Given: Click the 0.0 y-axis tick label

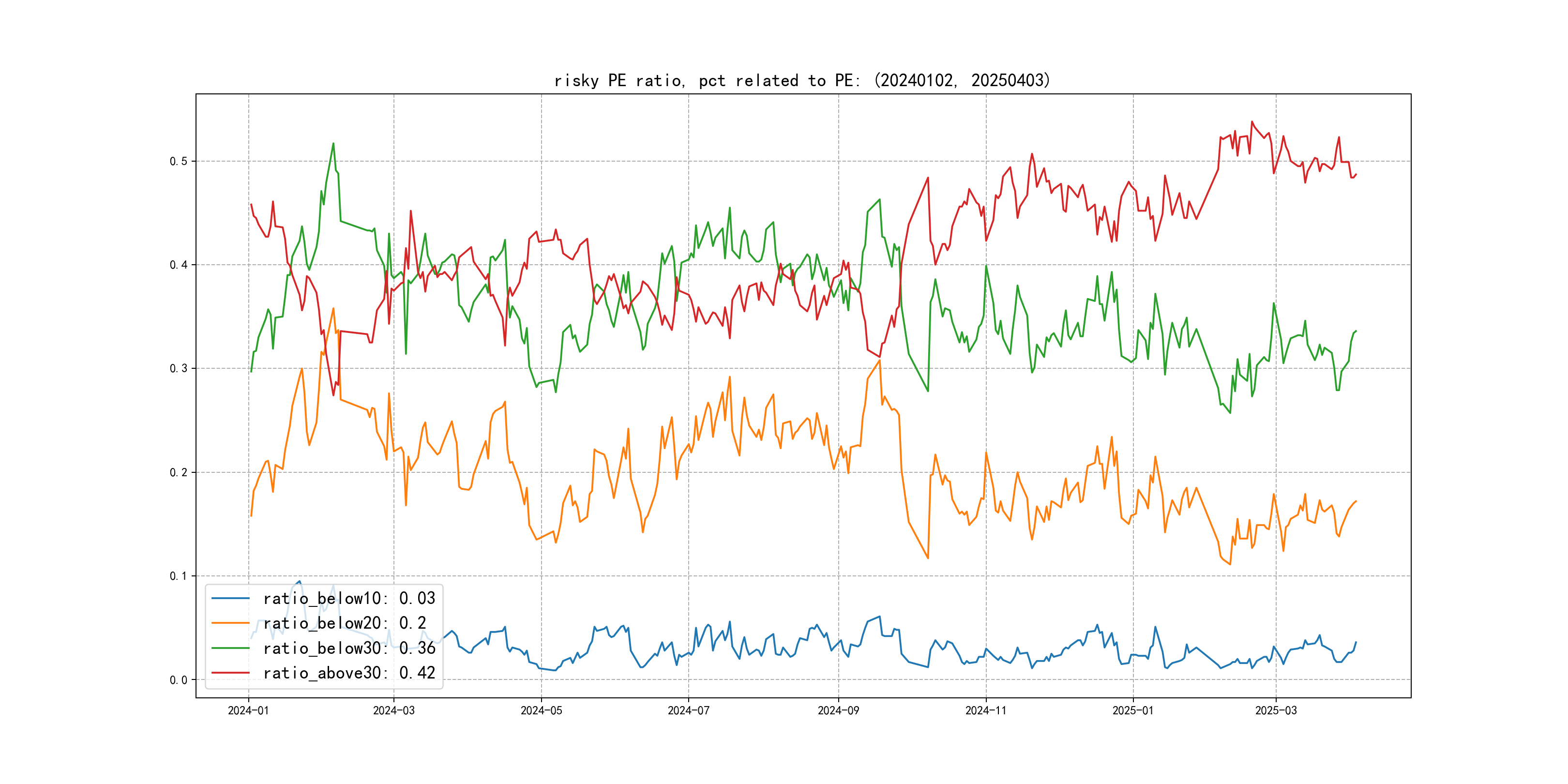Looking at the screenshot, I should [179, 680].
